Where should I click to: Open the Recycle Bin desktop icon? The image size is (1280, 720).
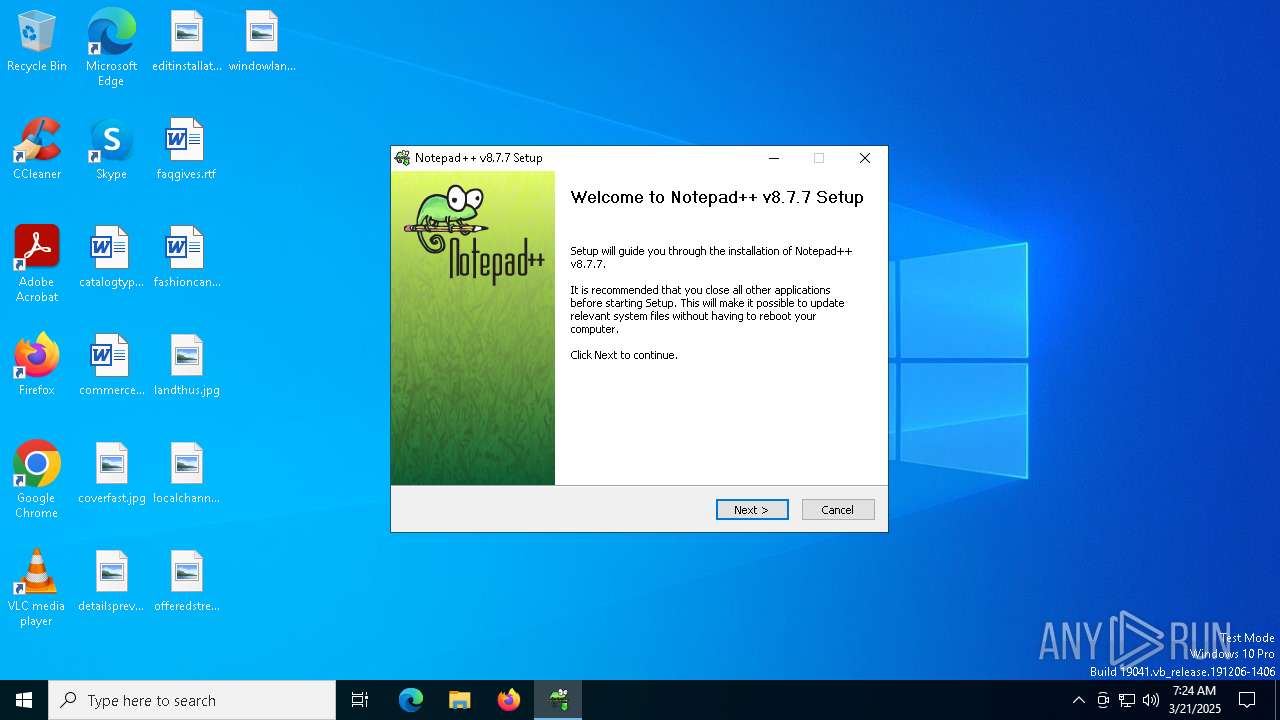coord(37,42)
